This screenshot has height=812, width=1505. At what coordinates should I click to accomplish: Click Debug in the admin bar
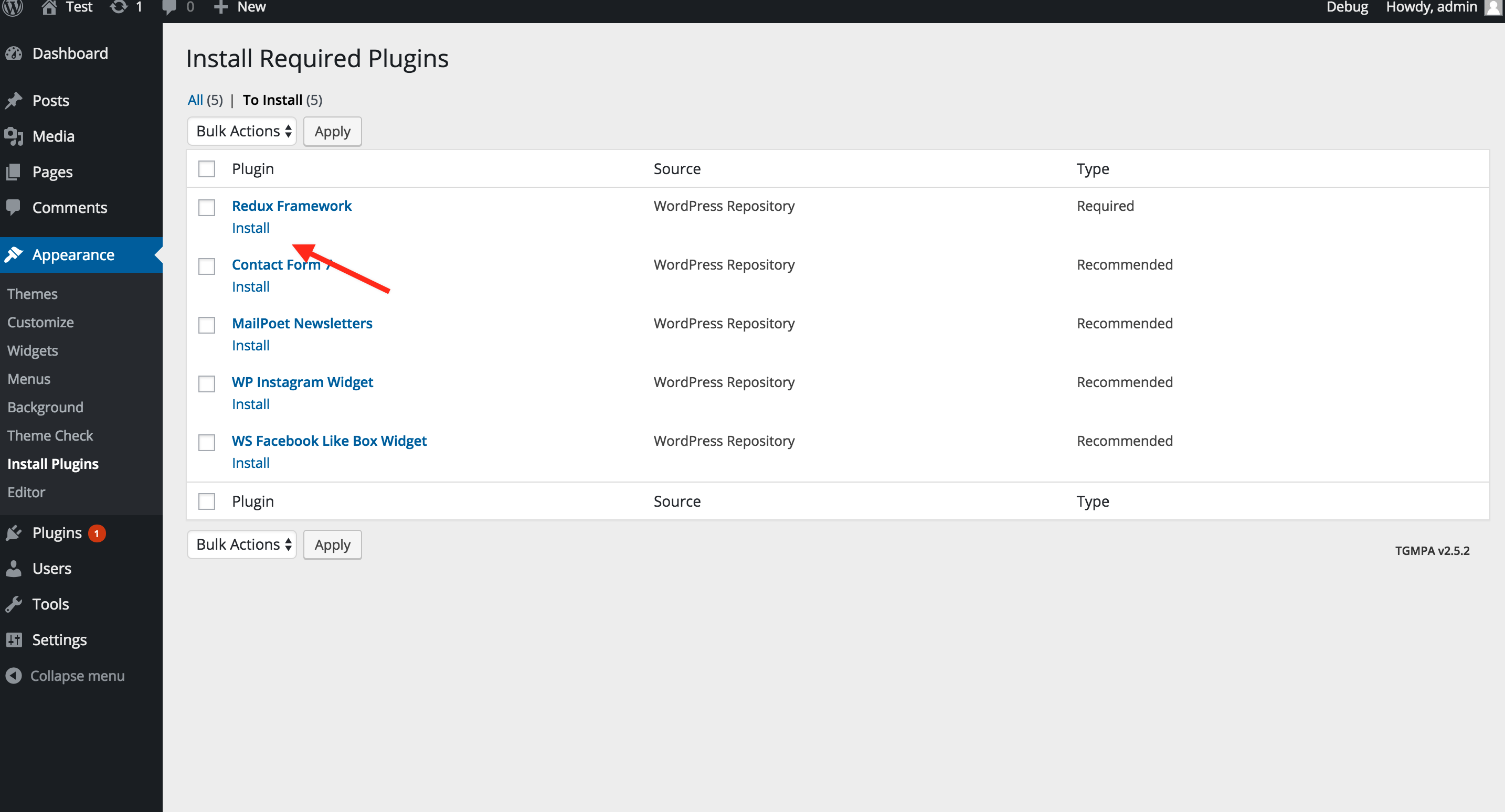point(1347,7)
